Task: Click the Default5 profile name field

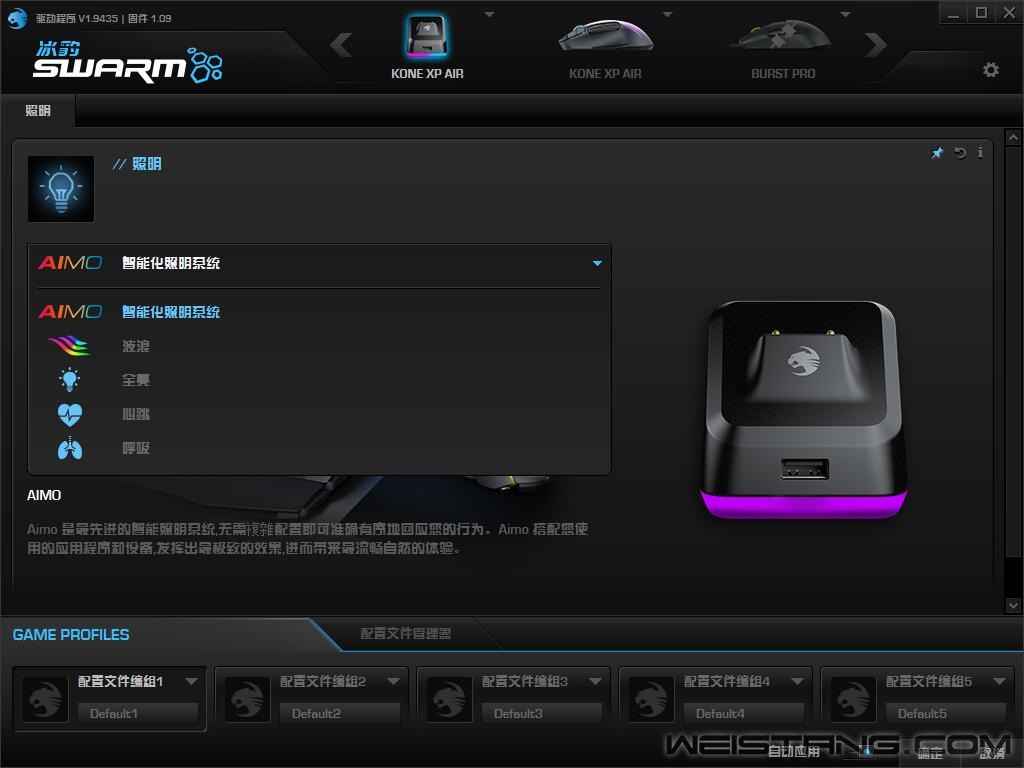Action: pyautogui.click(x=944, y=714)
